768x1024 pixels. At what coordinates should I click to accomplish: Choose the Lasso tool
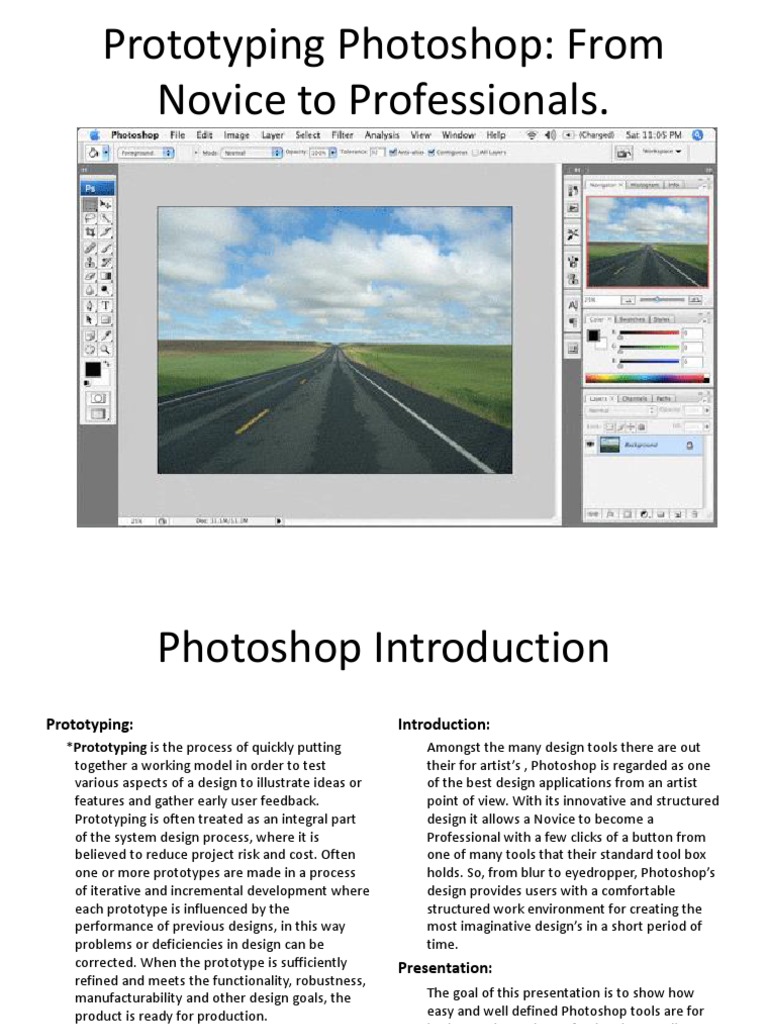coord(91,218)
